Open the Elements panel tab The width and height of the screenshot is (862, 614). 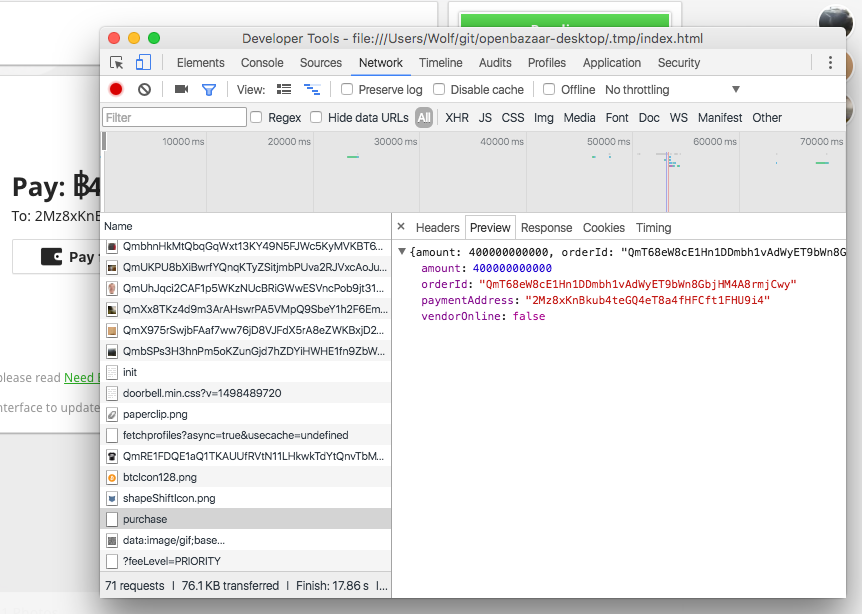click(x=201, y=63)
